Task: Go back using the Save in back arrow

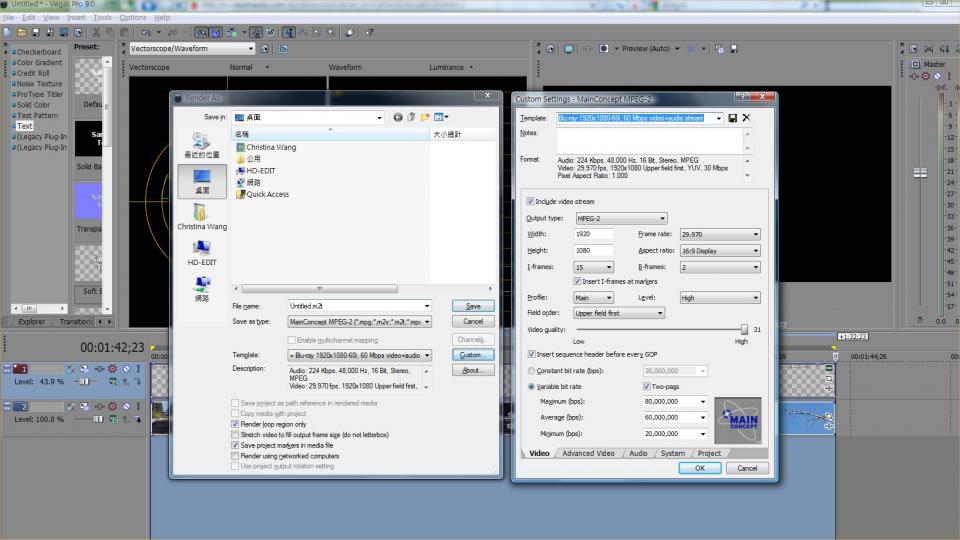Action: tap(398, 117)
